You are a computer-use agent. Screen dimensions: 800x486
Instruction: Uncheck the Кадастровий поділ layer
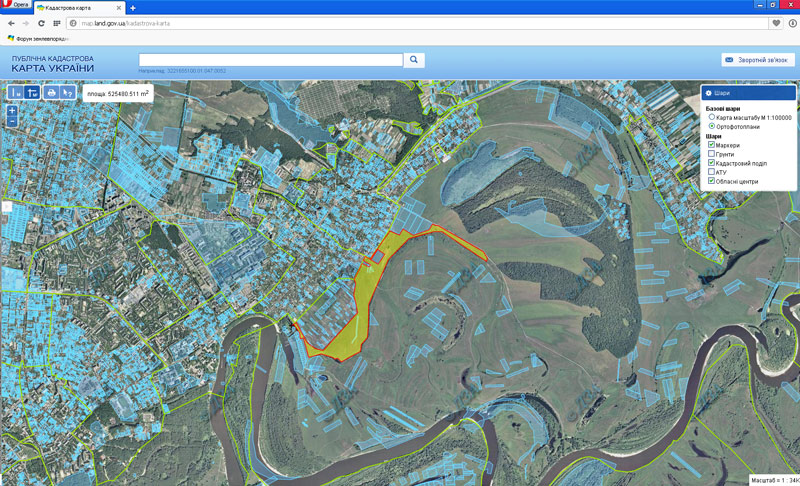[x=710, y=163]
